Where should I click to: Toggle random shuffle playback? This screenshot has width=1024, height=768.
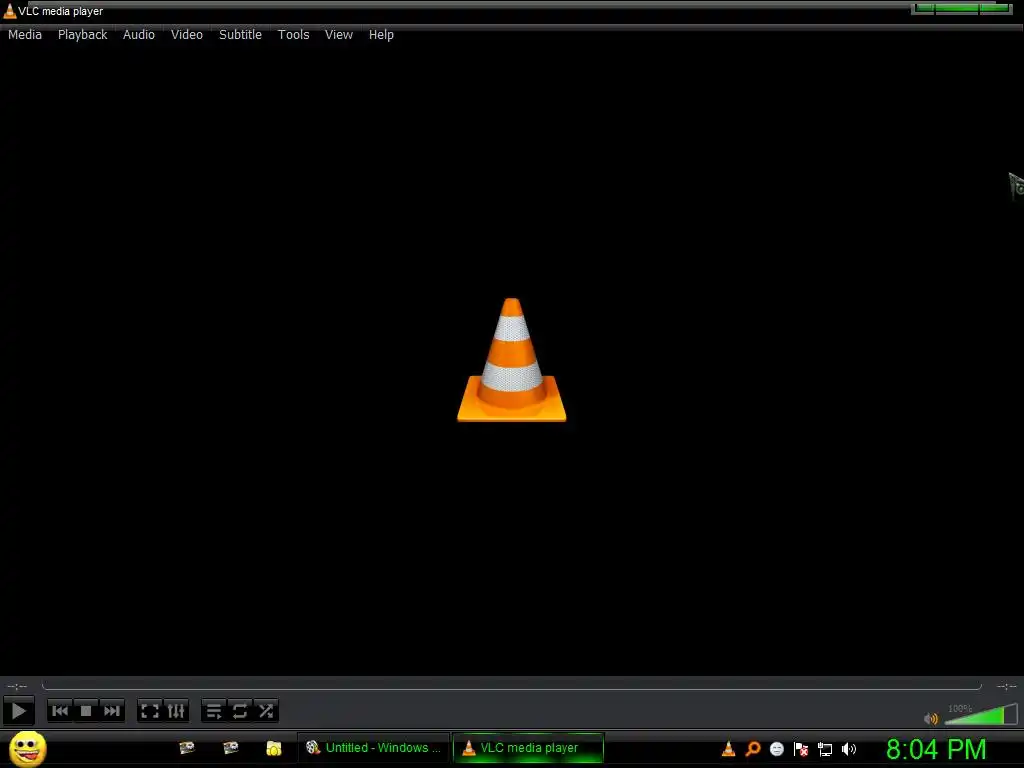click(x=266, y=711)
